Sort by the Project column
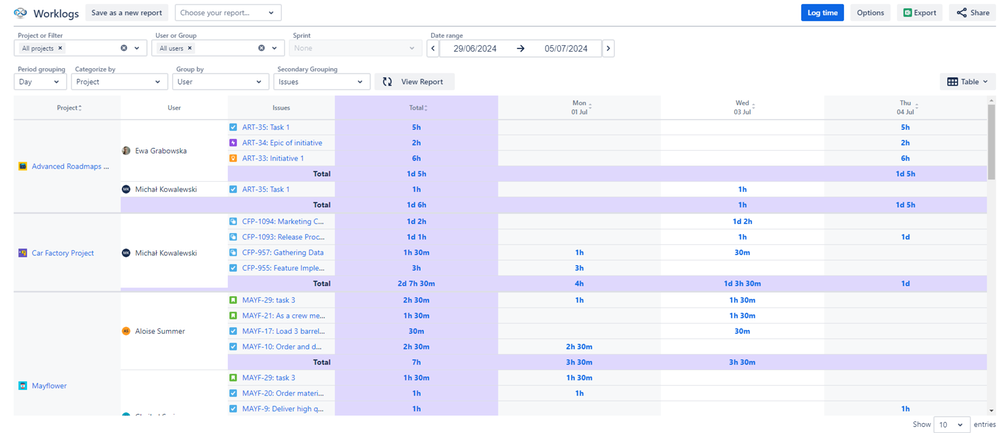 pos(80,108)
